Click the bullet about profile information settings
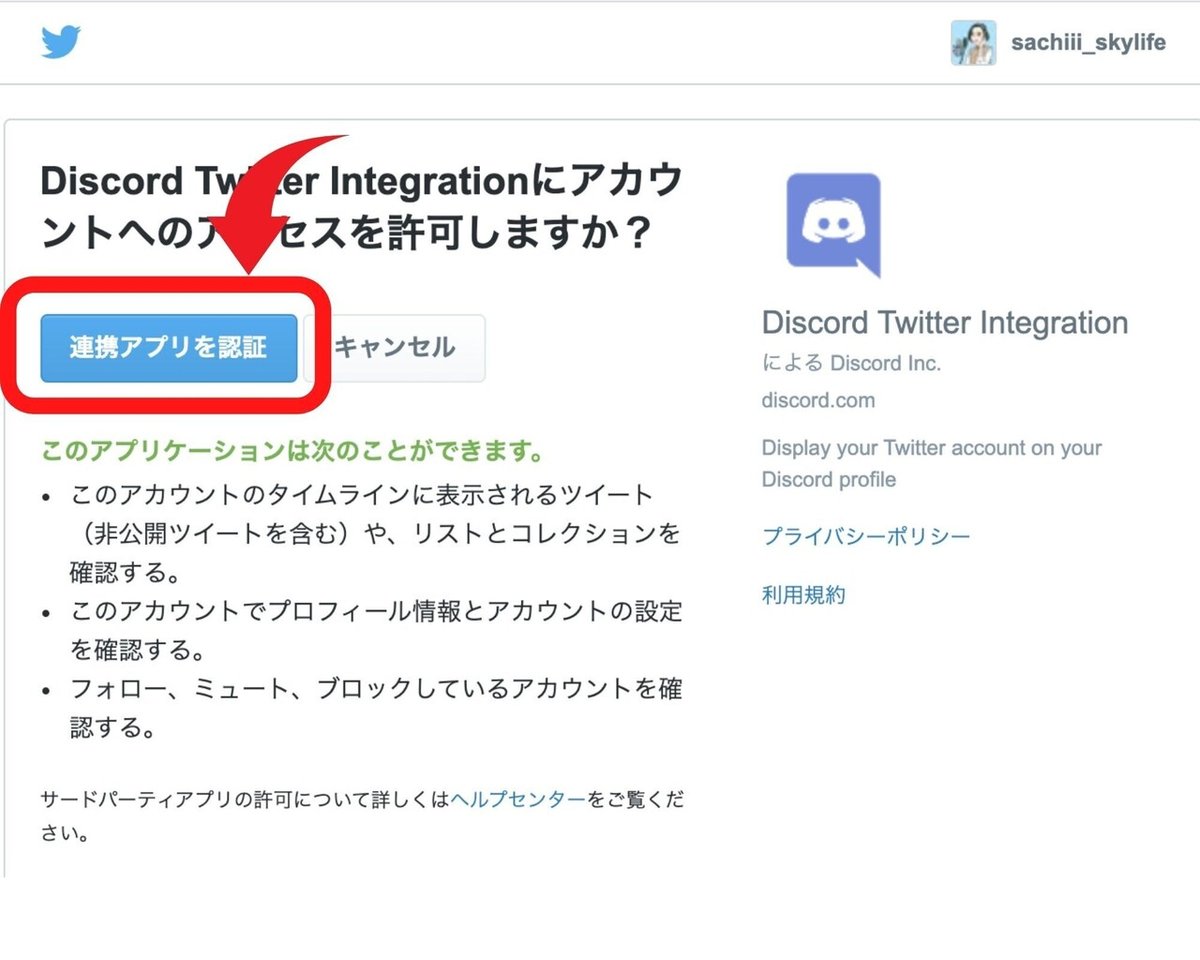This screenshot has height=960, width=1200. (375, 630)
